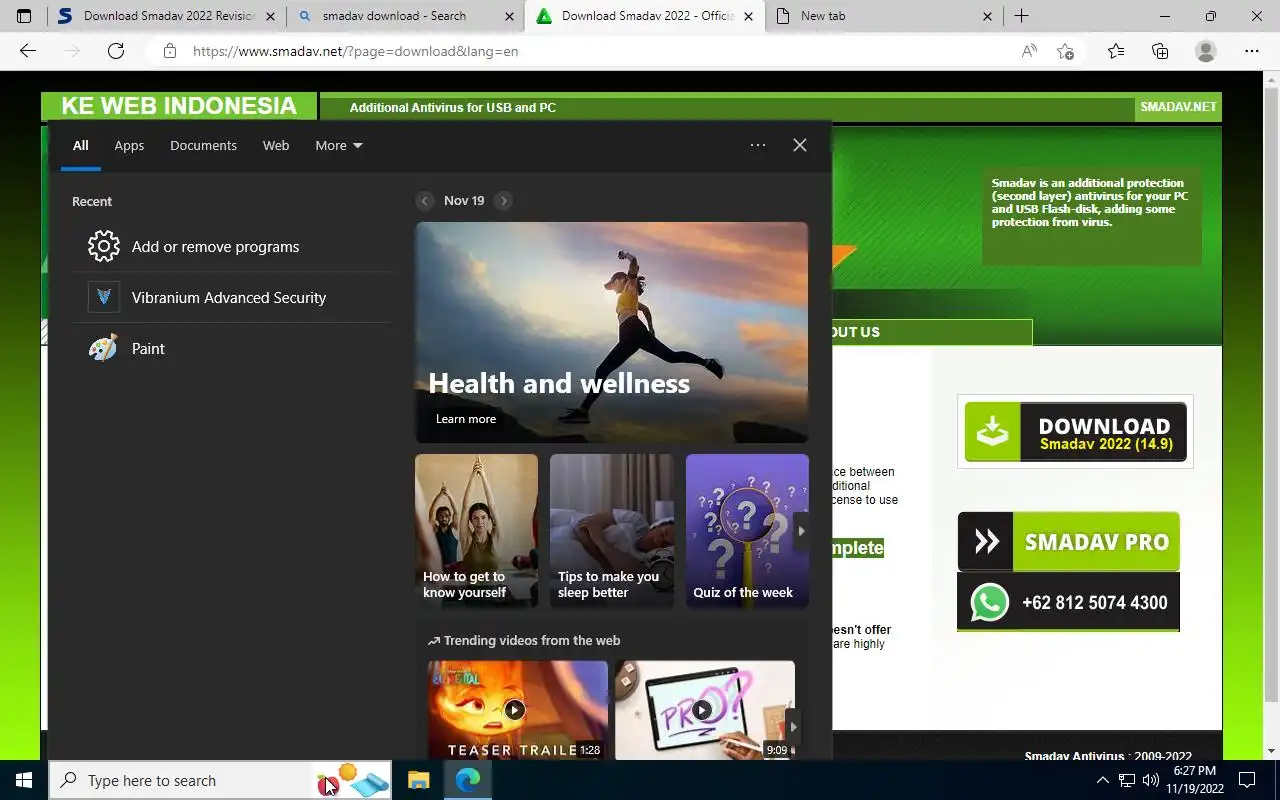Click the SMADAV.NET header link
1280x800 pixels.
(1178, 107)
